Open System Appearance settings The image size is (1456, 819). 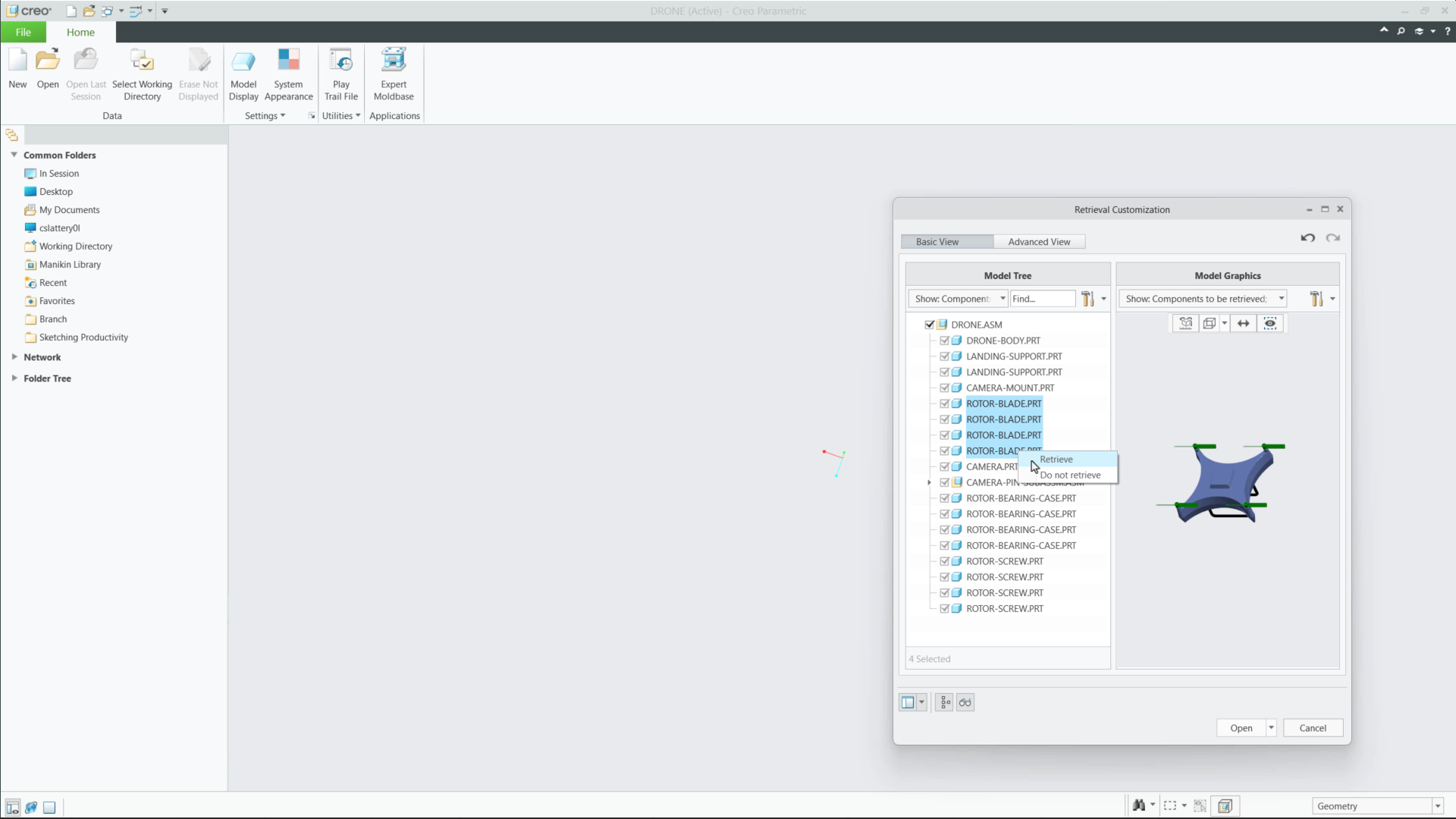pyautogui.click(x=288, y=74)
